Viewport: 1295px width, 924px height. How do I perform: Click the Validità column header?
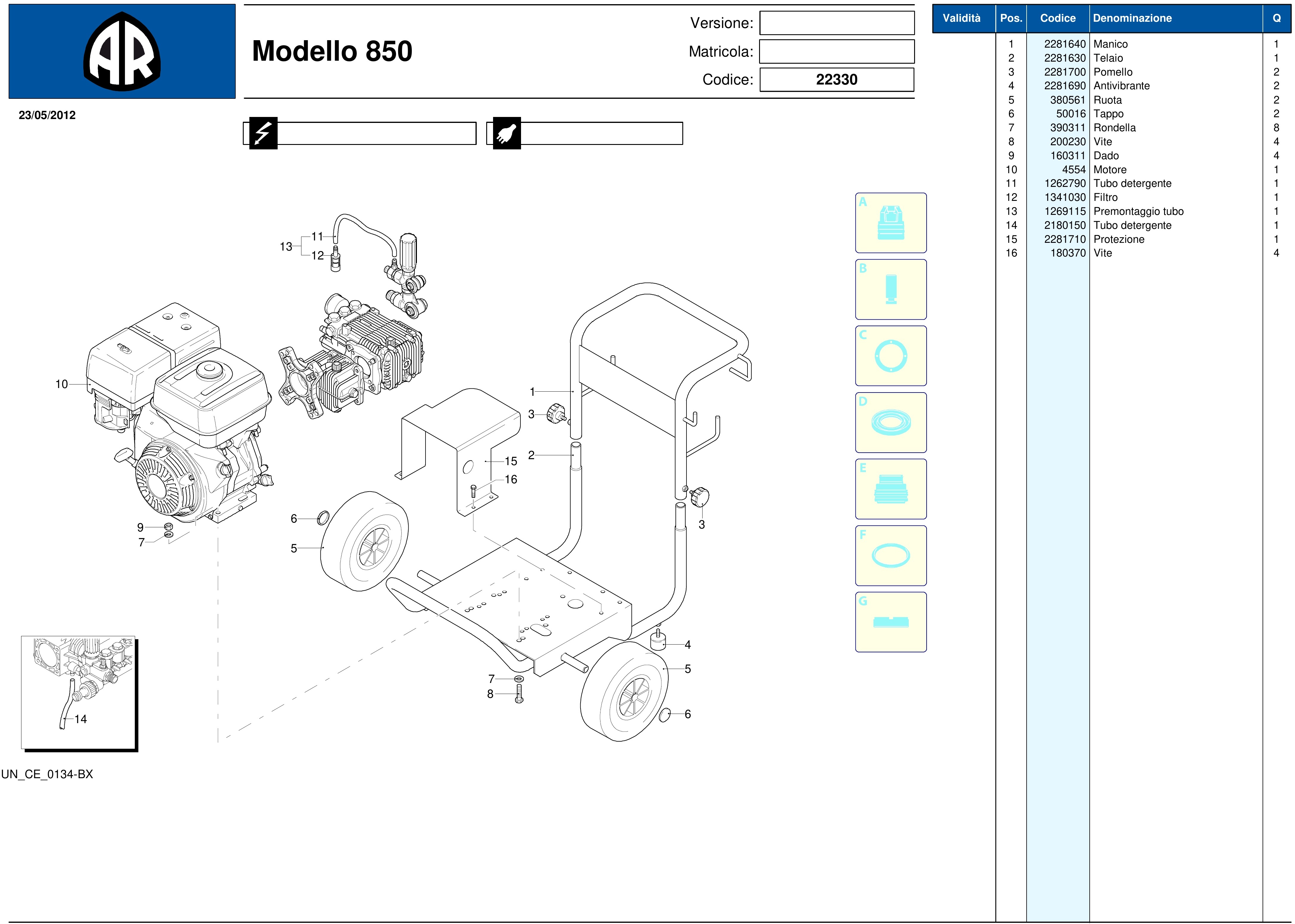[x=961, y=18]
